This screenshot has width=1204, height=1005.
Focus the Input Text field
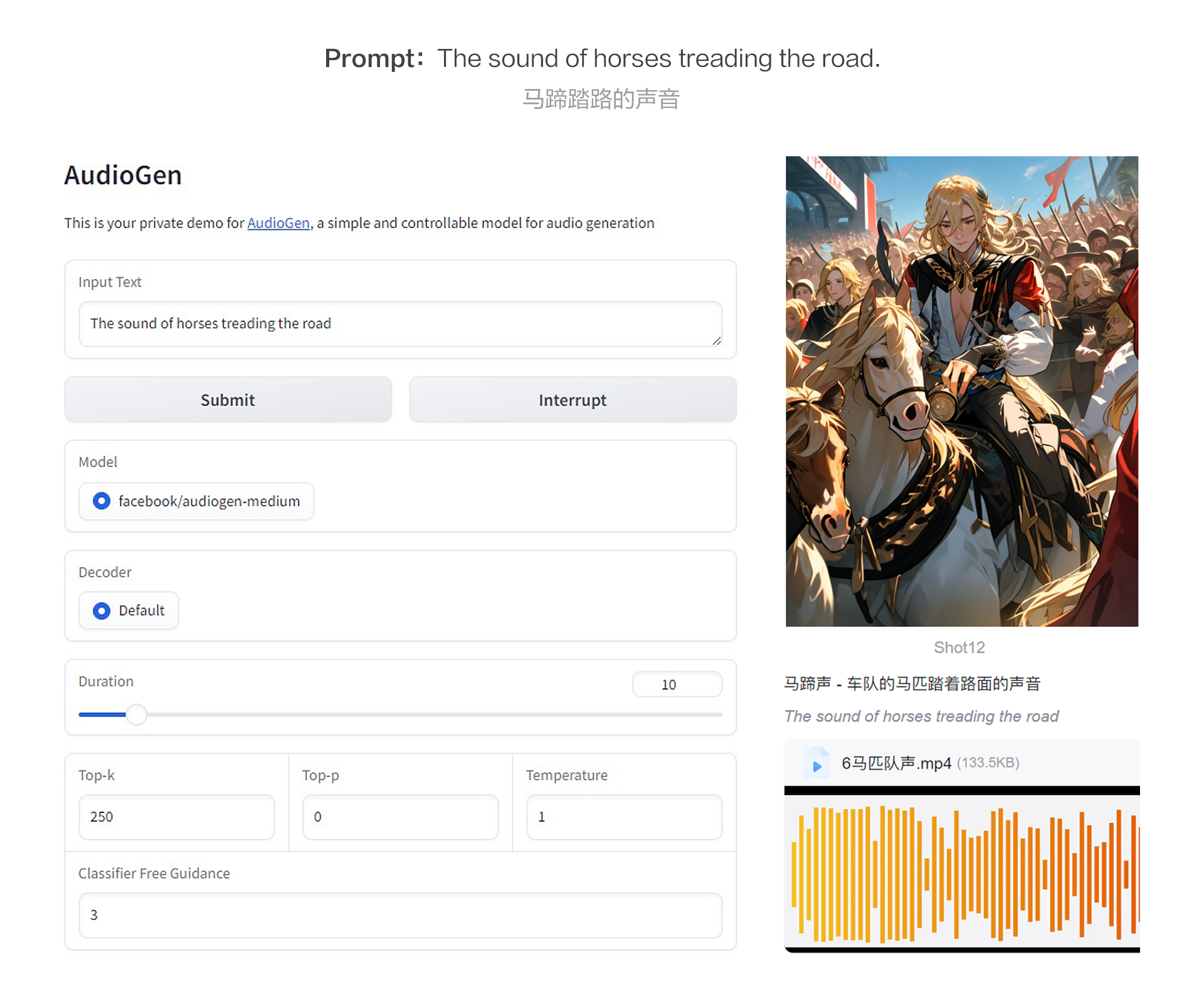(399, 324)
